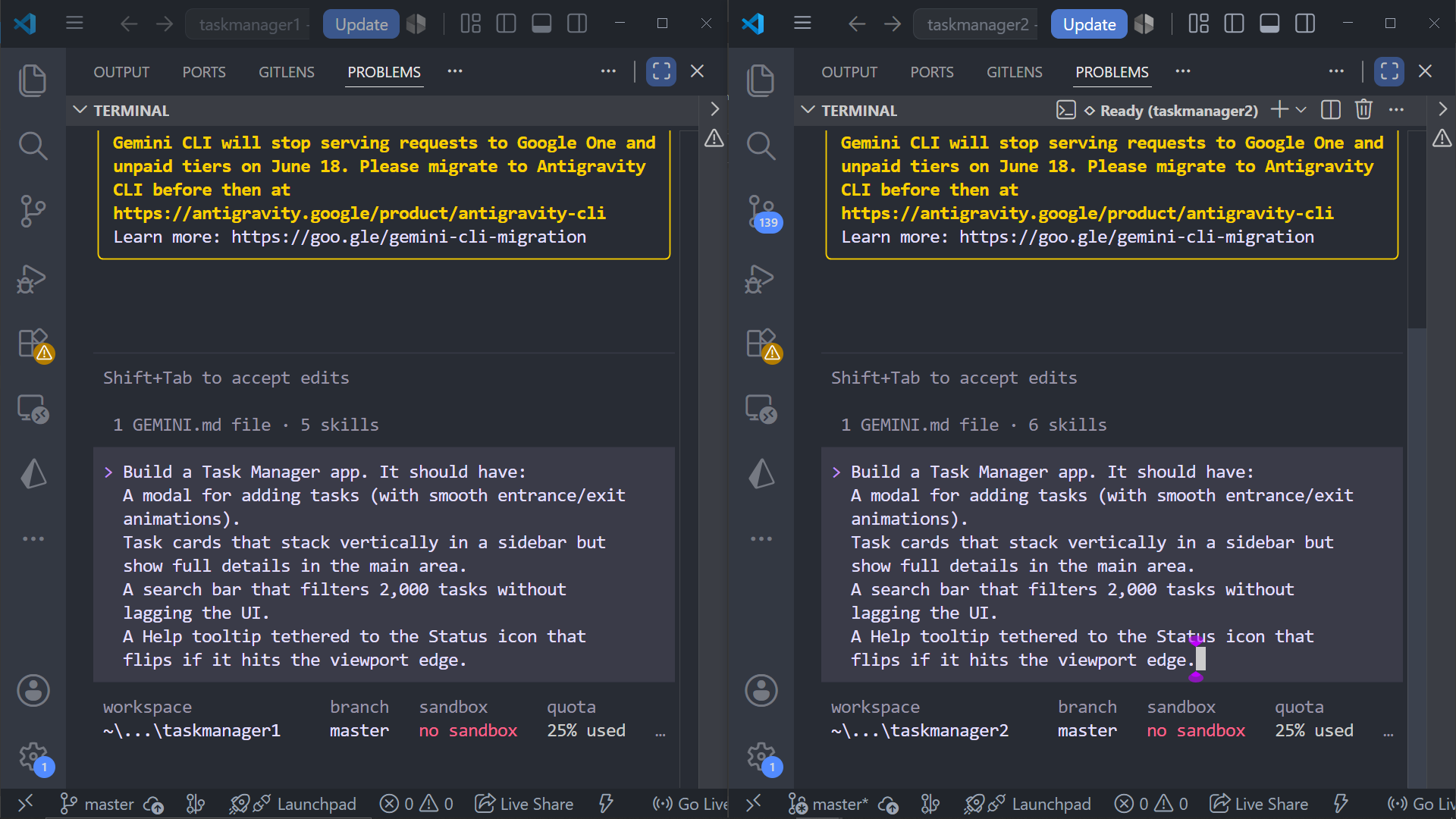The height and width of the screenshot is (819, 1456).
Task: Open Extensions view in the taskmanager2 window
Action: 762,344
